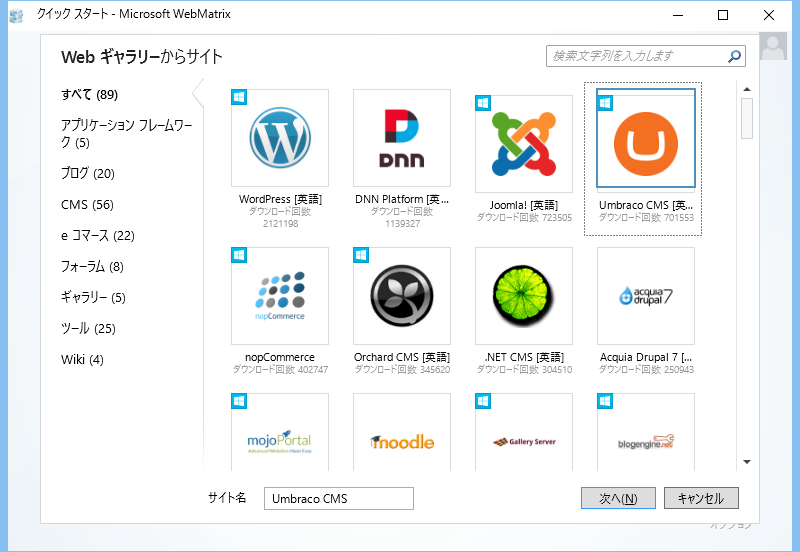The height and width of the screenshot is (552, 800).
Task: Filter by フォーラム (8) category
Action: (92, 266)
